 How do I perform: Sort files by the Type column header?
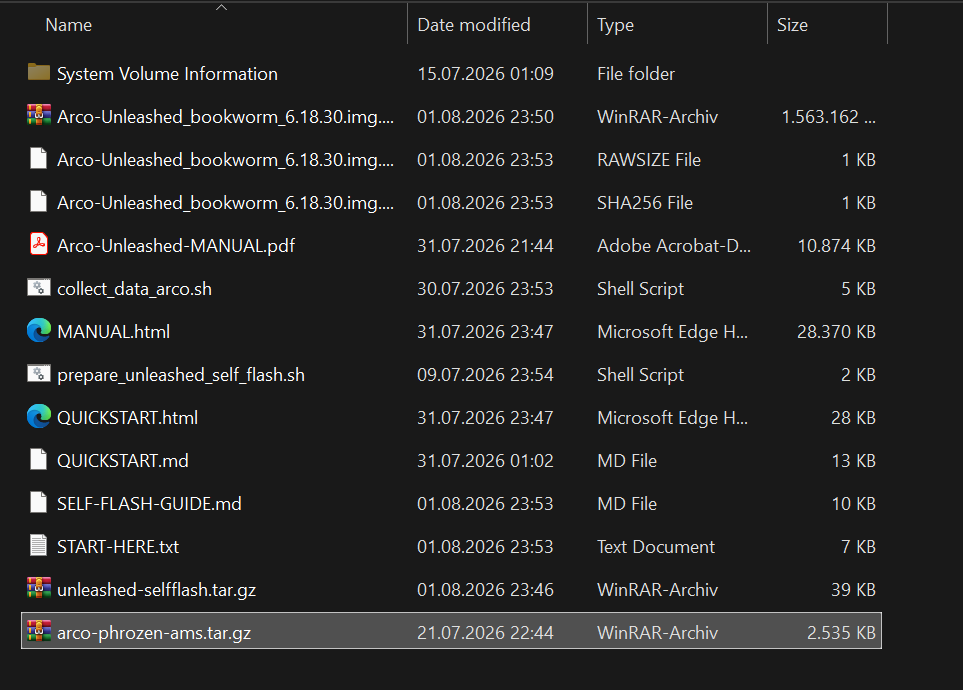click(x=615, y=25)
